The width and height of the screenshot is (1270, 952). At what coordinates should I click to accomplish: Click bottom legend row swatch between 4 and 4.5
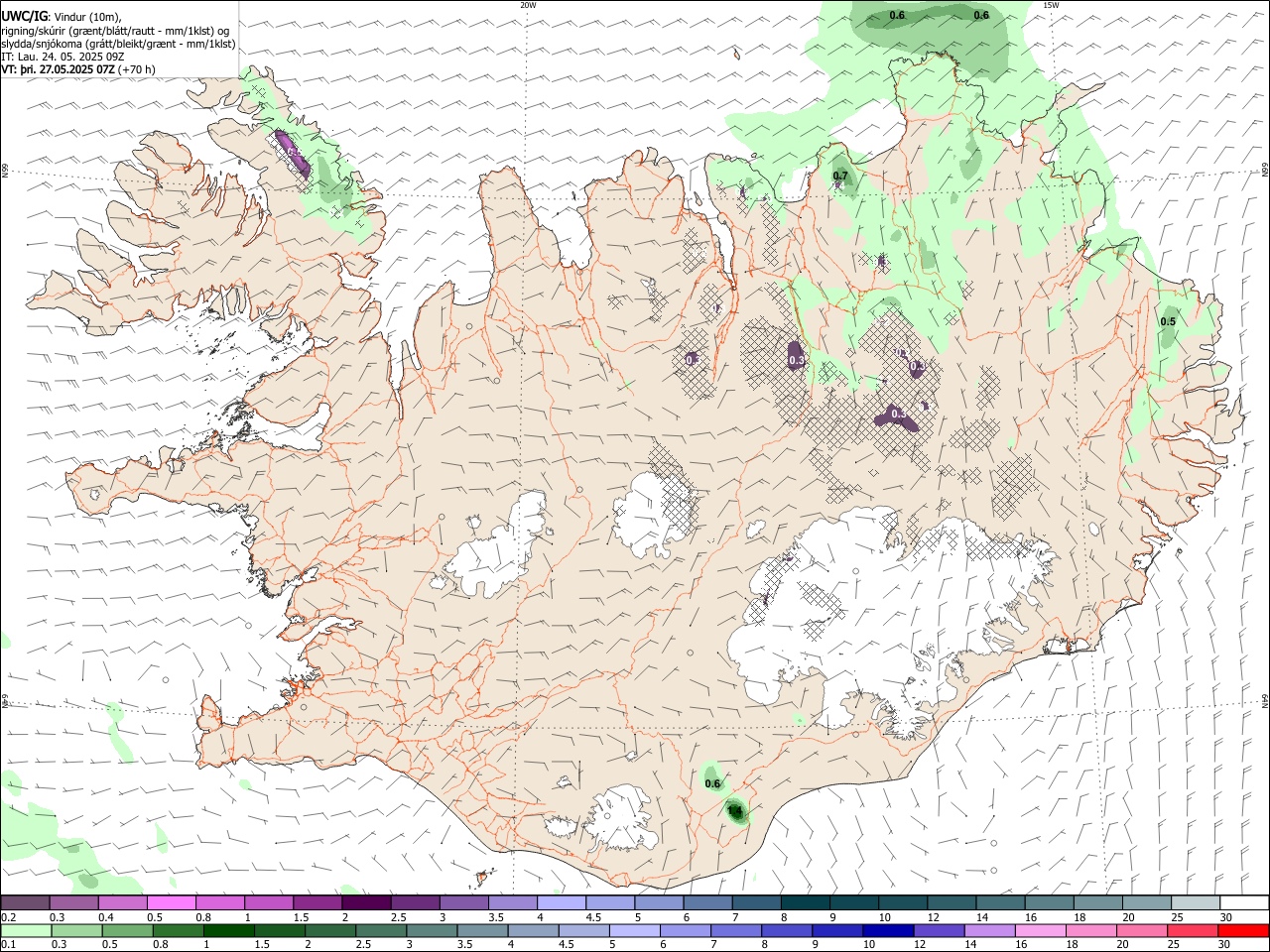(534, 931)
